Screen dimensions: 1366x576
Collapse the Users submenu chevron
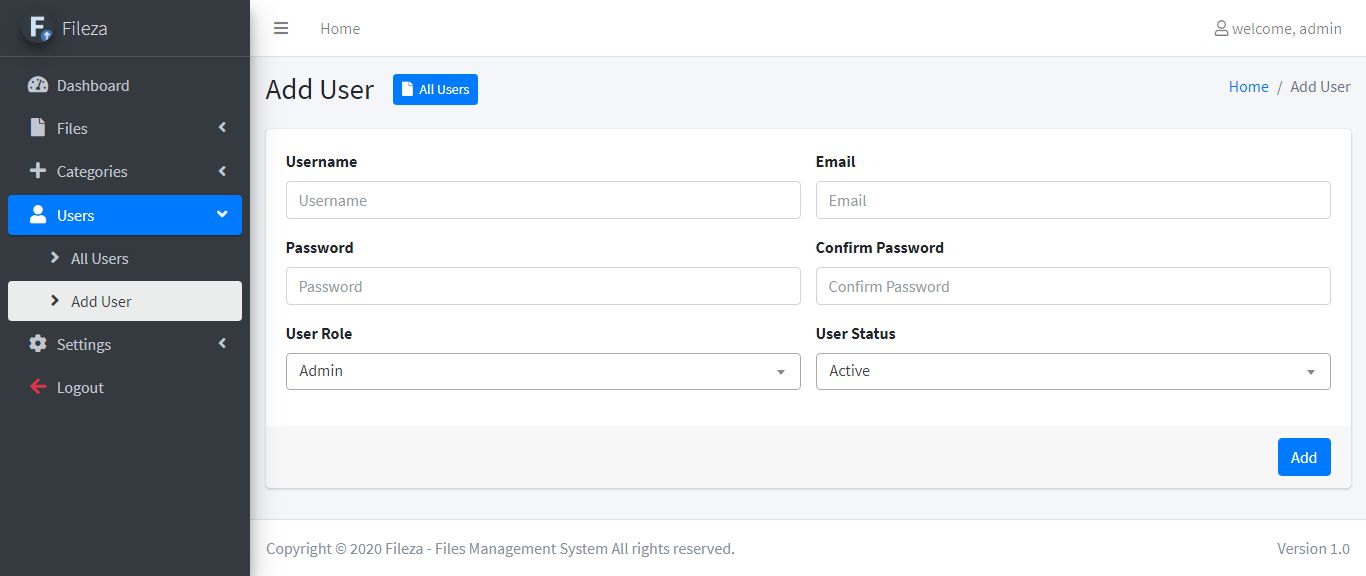tap(222, 214)
